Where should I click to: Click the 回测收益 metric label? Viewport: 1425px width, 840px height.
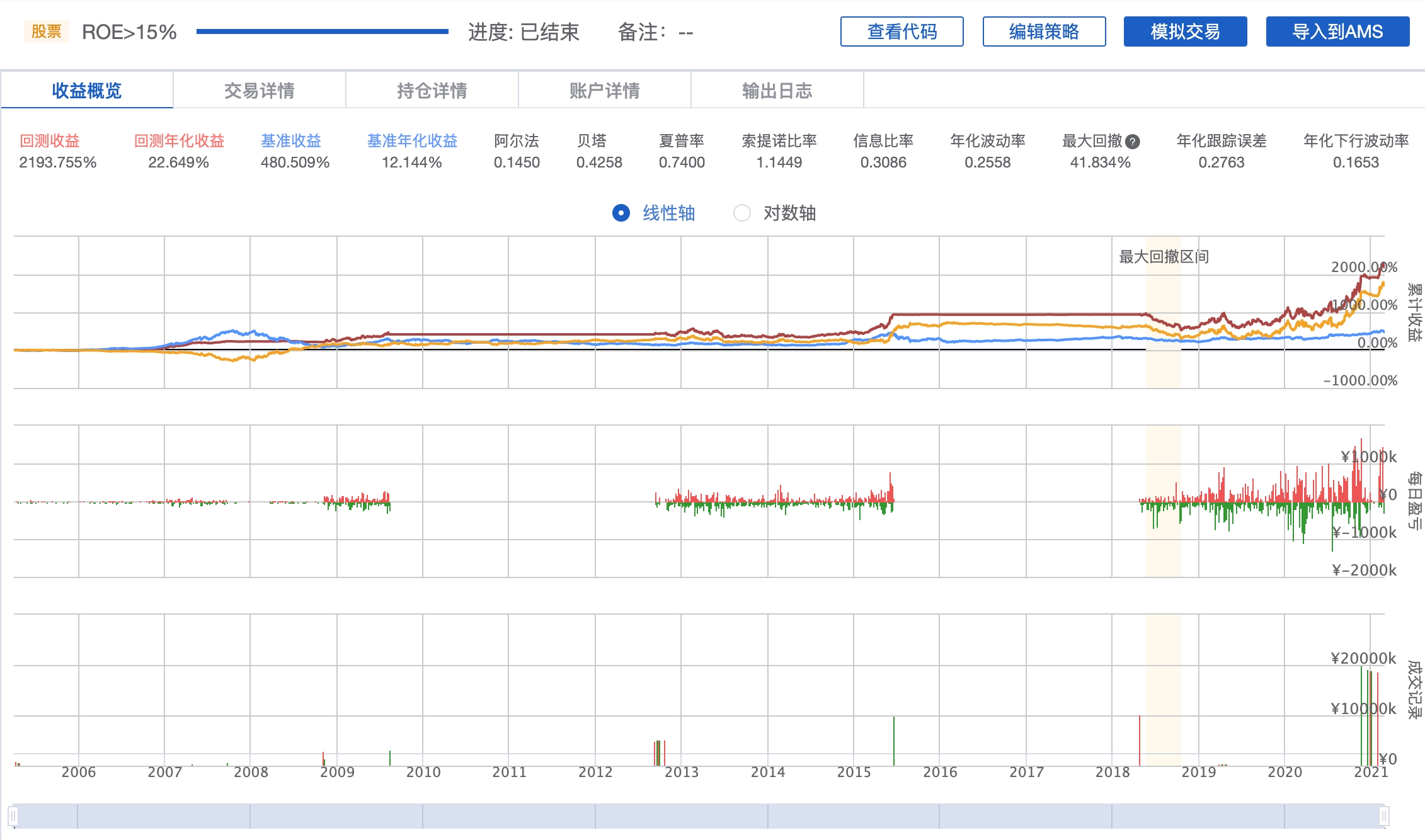point(50,141)
